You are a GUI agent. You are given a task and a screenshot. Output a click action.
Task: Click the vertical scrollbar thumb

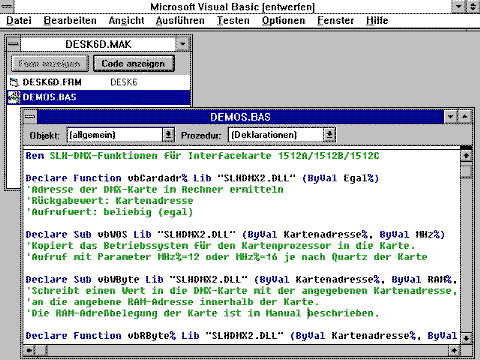tap(466, 172)
